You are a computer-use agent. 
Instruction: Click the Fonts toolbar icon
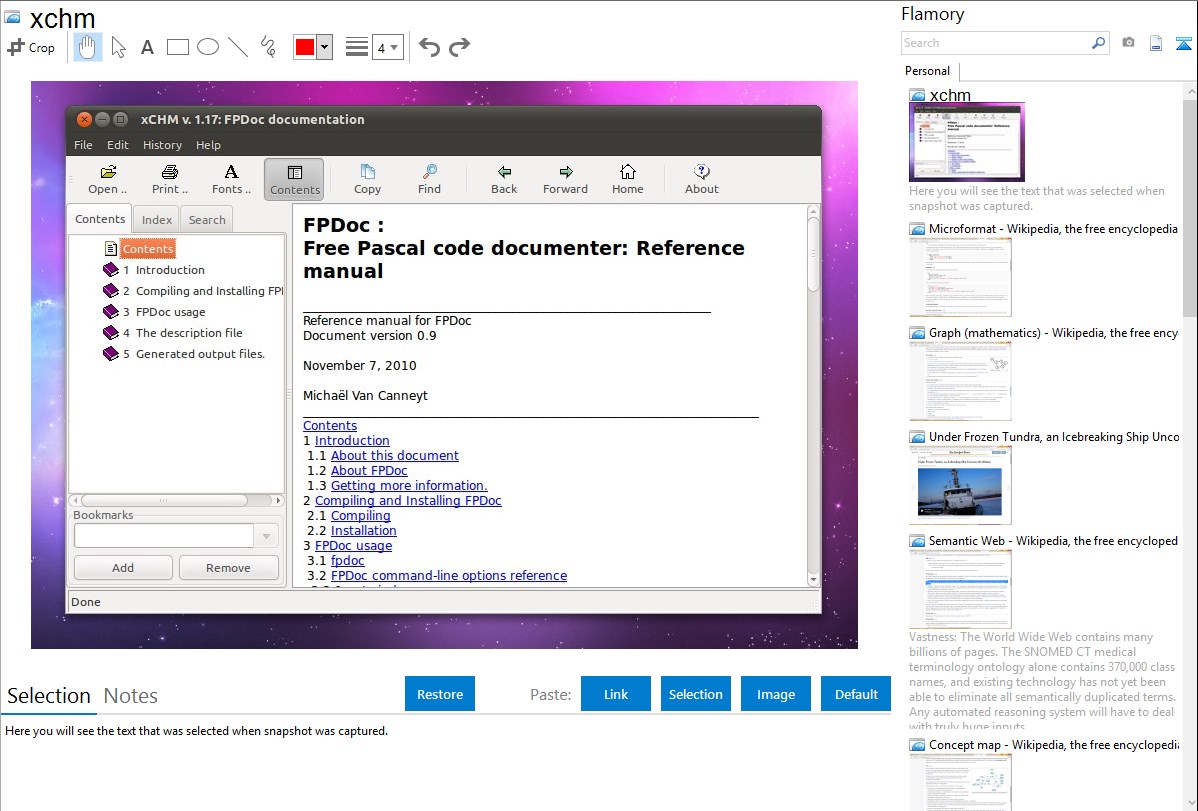point(232,180)
